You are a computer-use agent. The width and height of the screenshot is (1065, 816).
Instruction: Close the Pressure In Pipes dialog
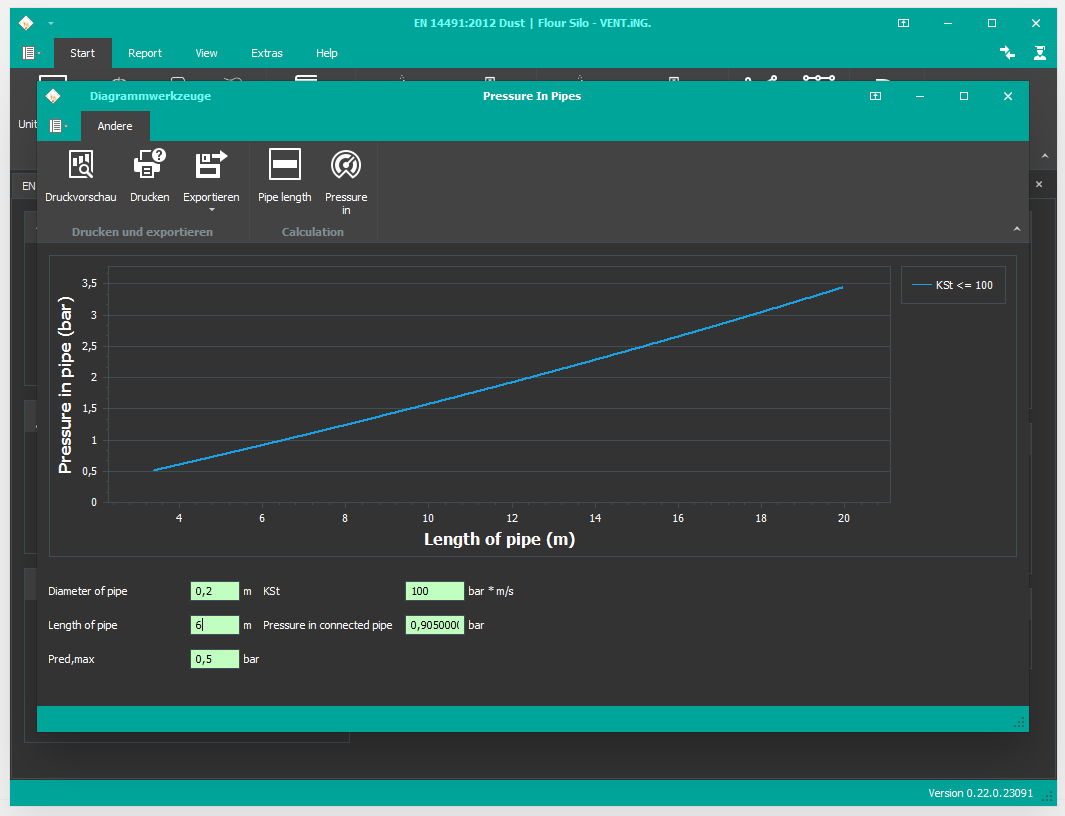(x=1008, y=96)
